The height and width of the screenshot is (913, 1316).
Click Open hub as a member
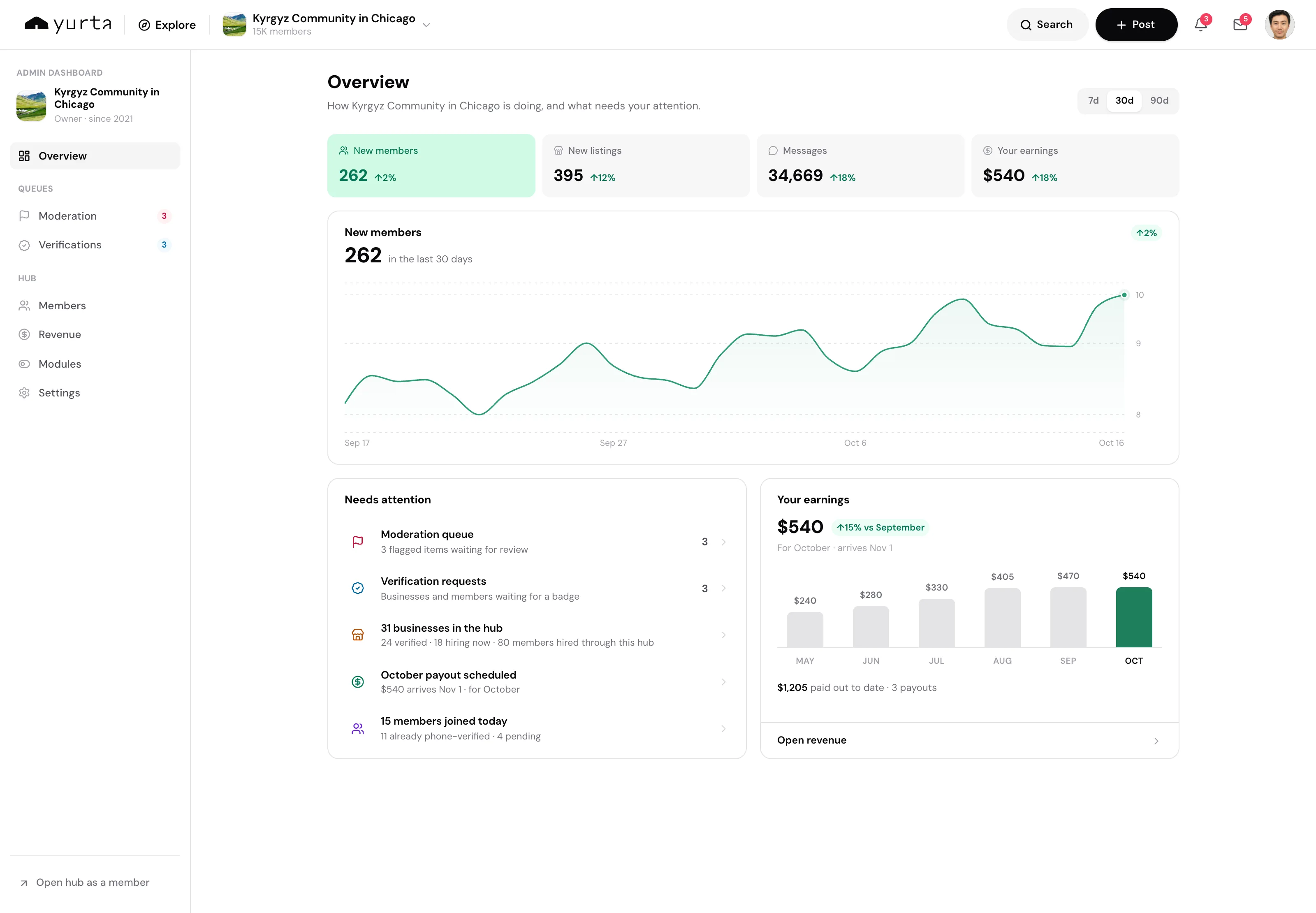[x=85, y=883]
